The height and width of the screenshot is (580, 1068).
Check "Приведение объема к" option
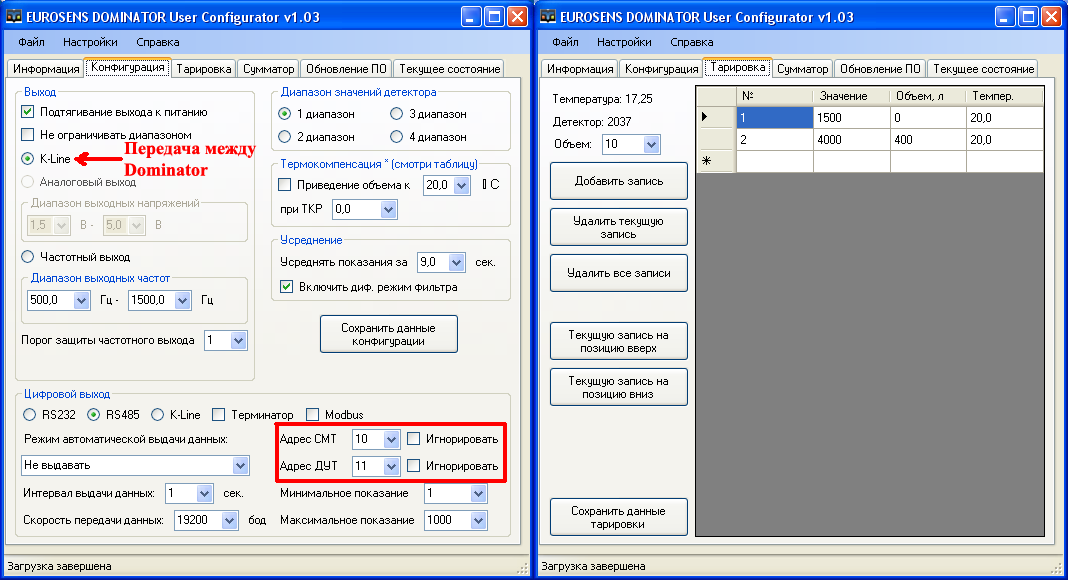(x=285, y=184)
